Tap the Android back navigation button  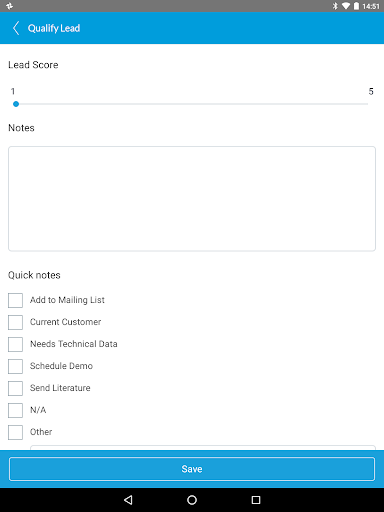[128, 500]
